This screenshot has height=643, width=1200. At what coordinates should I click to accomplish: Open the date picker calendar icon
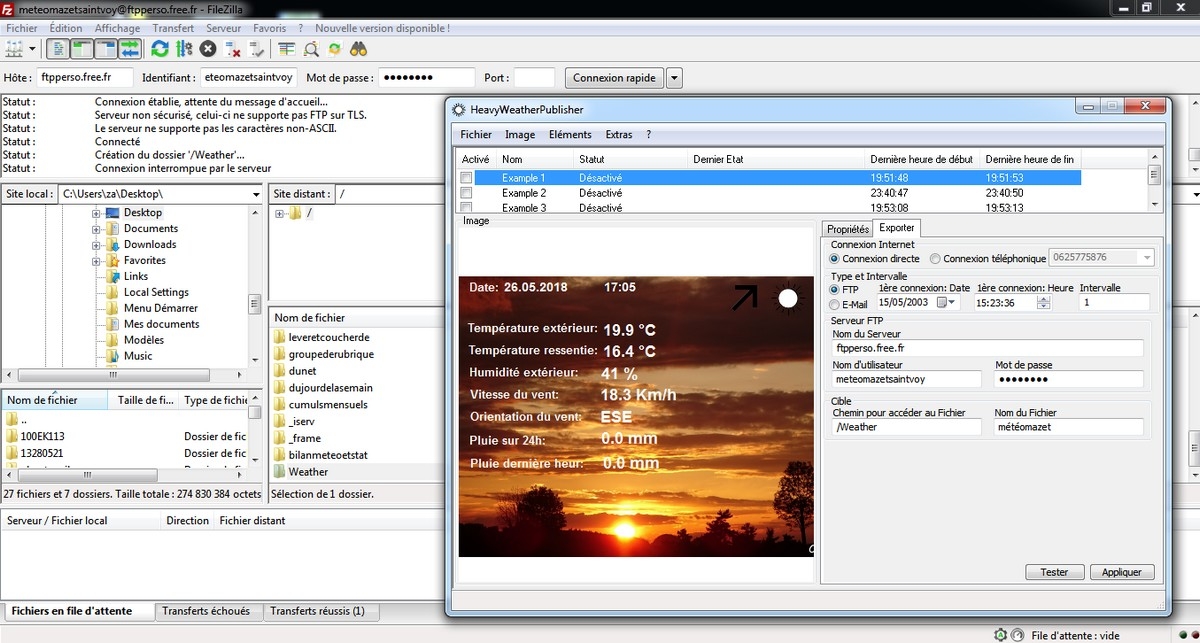click(945, 303)
